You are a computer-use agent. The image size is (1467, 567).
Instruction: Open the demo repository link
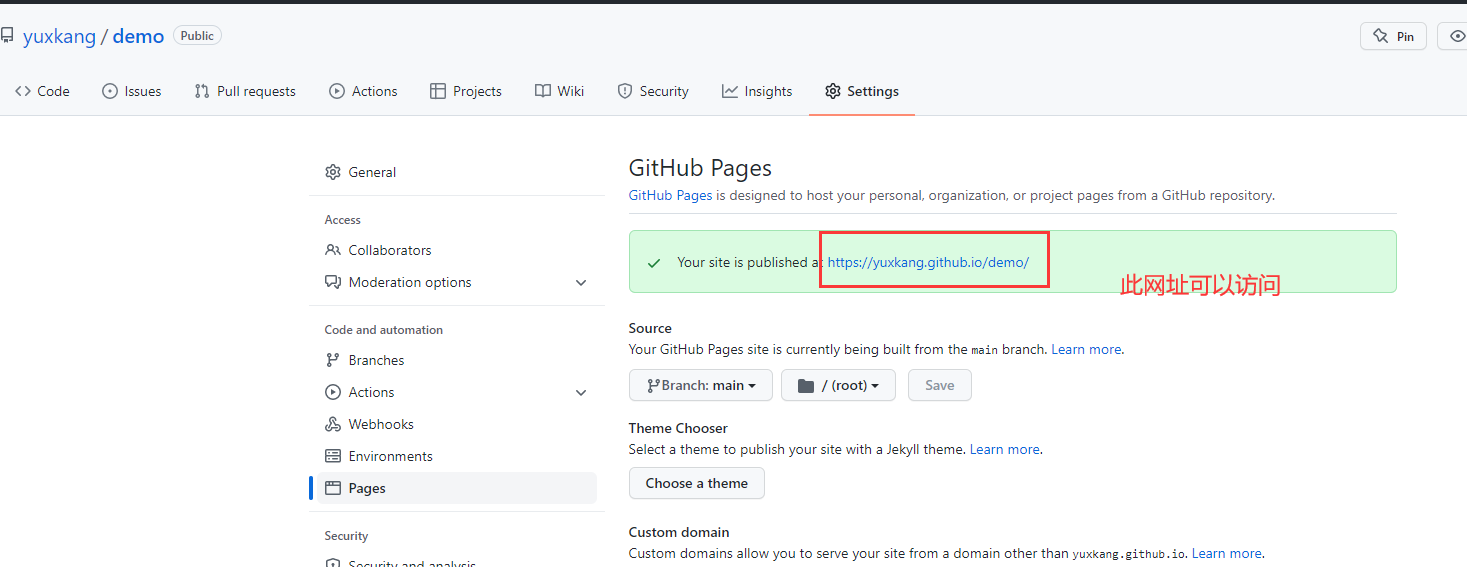click(138, 36)
